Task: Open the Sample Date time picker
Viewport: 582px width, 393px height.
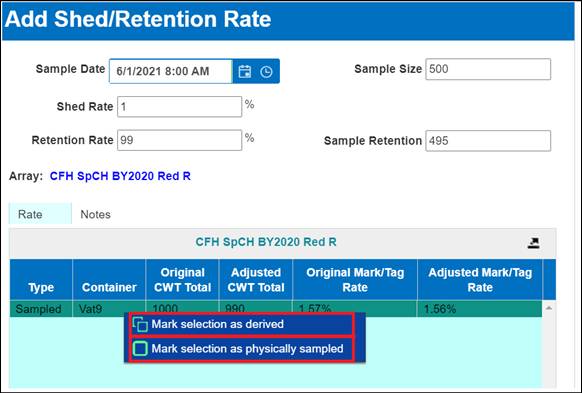Action: click(x=266, y=71)
